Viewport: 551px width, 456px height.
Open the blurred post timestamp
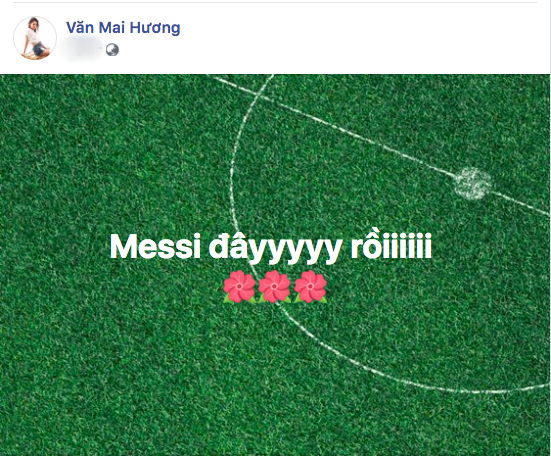[x=83, y=50]
